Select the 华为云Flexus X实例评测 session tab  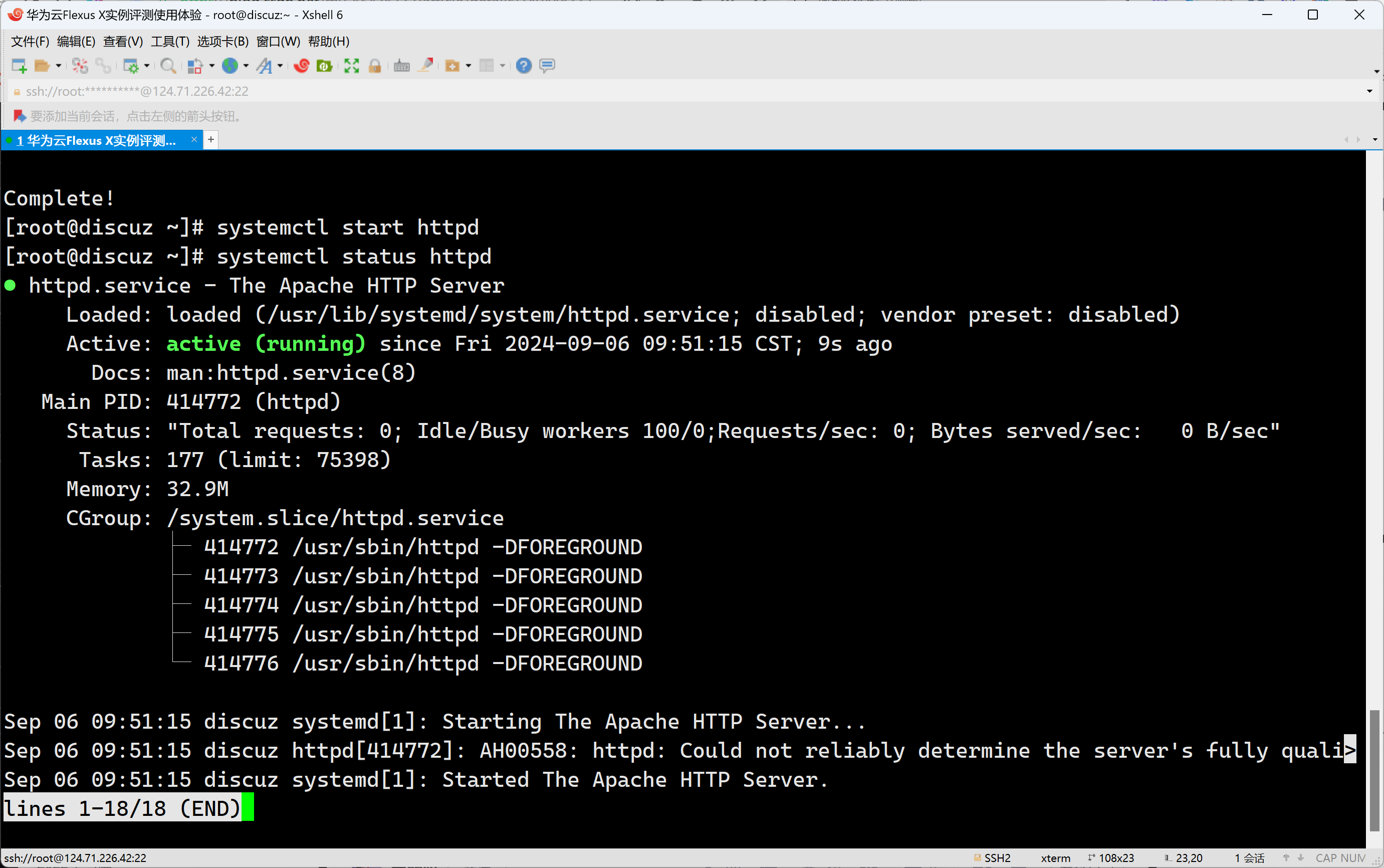96,141
